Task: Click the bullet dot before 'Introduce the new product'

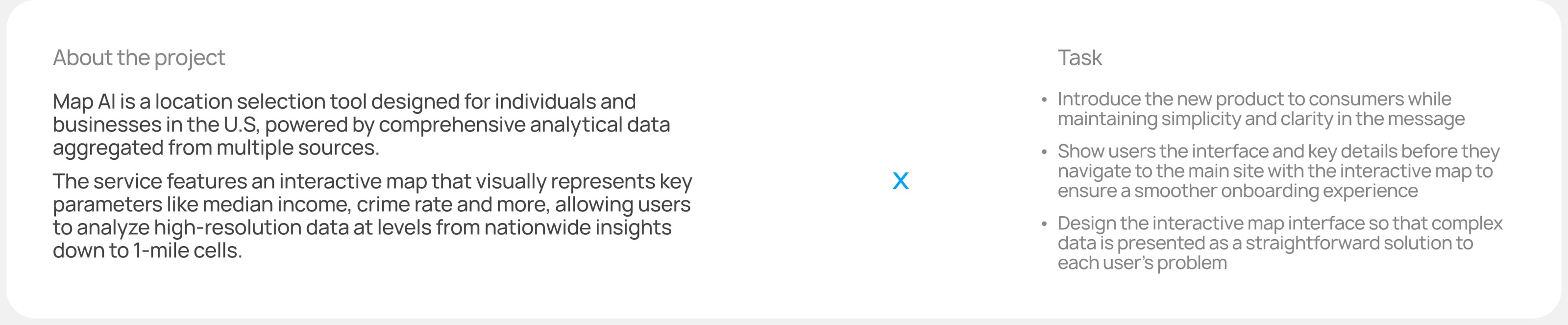Action: pyautogui.click(x=1045, y=100)
